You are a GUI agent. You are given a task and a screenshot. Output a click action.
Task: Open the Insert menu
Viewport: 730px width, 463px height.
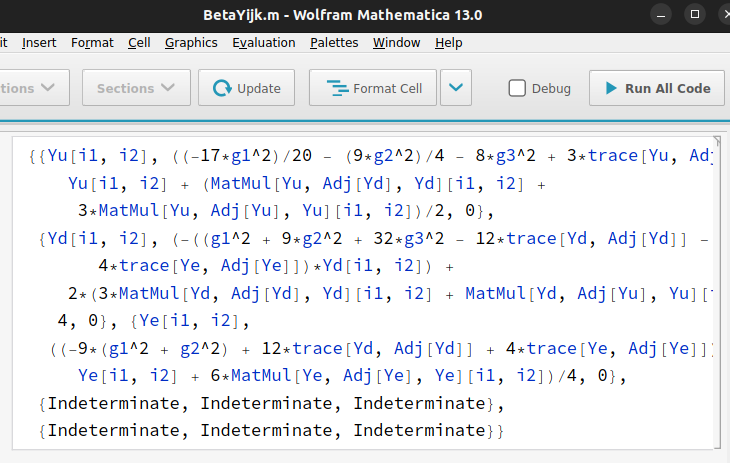click(39, 43)
